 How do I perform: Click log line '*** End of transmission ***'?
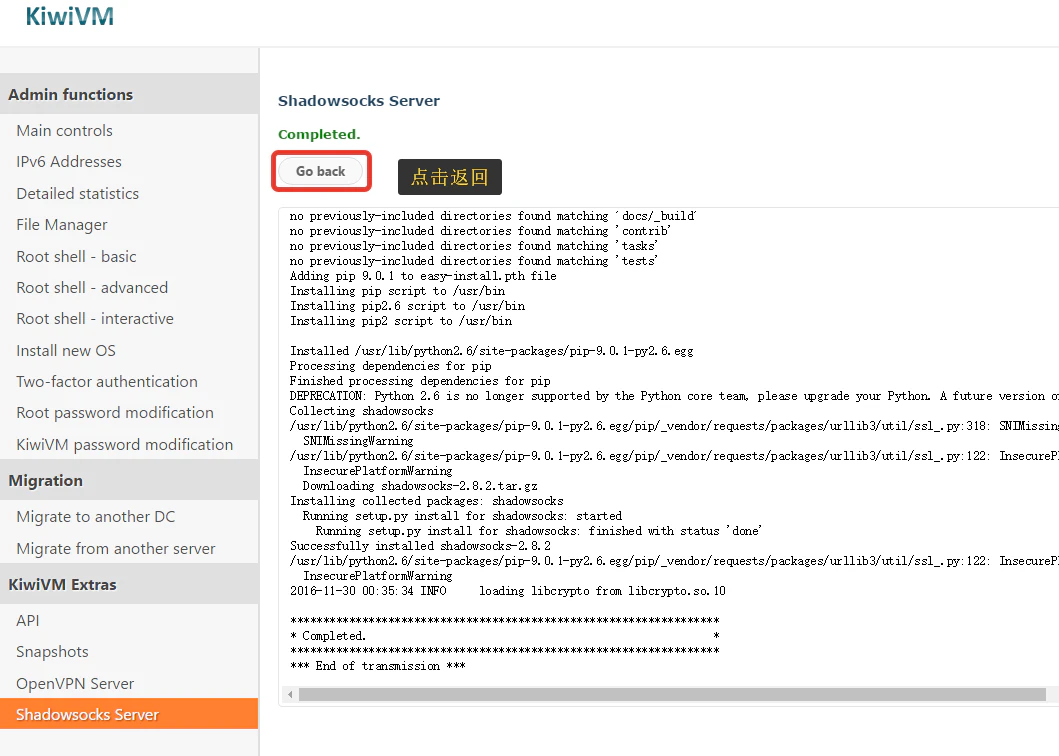(x=378, y=666)
